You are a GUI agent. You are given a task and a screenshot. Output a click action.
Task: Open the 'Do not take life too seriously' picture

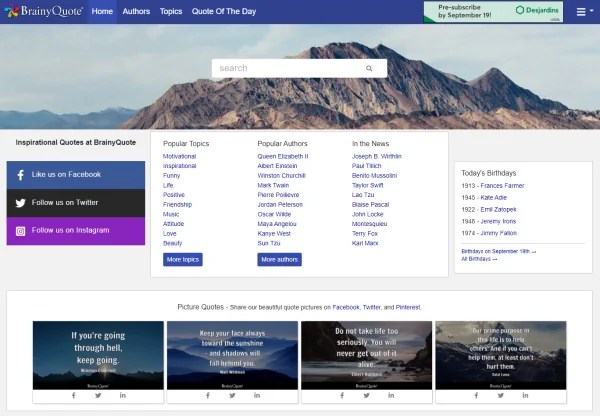(x=367, y=355)
